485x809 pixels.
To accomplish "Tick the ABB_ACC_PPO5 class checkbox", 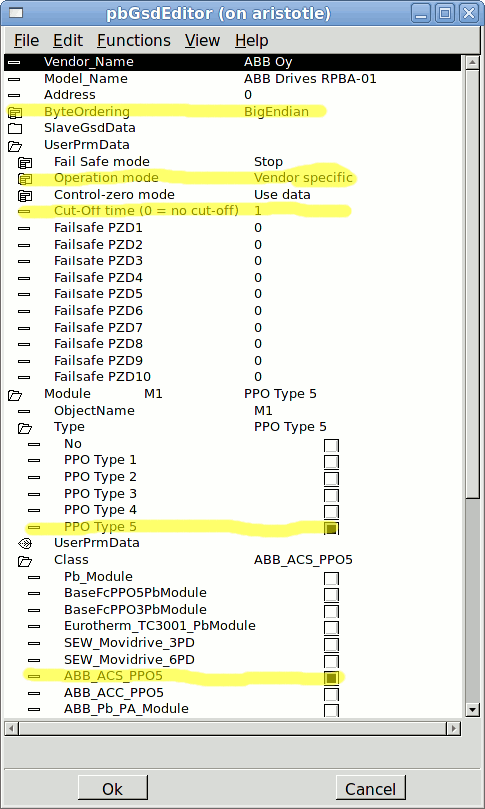I will coord(331,693).
